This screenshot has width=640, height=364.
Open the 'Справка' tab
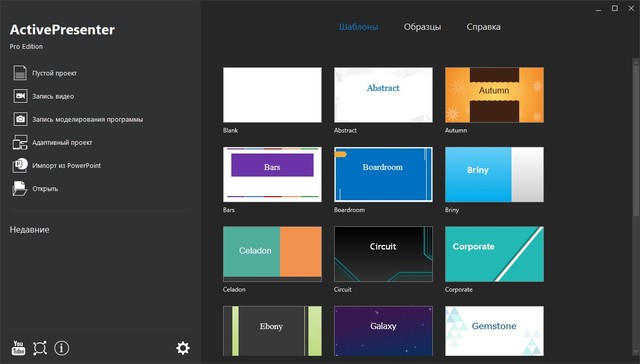[x=483, y=27]
